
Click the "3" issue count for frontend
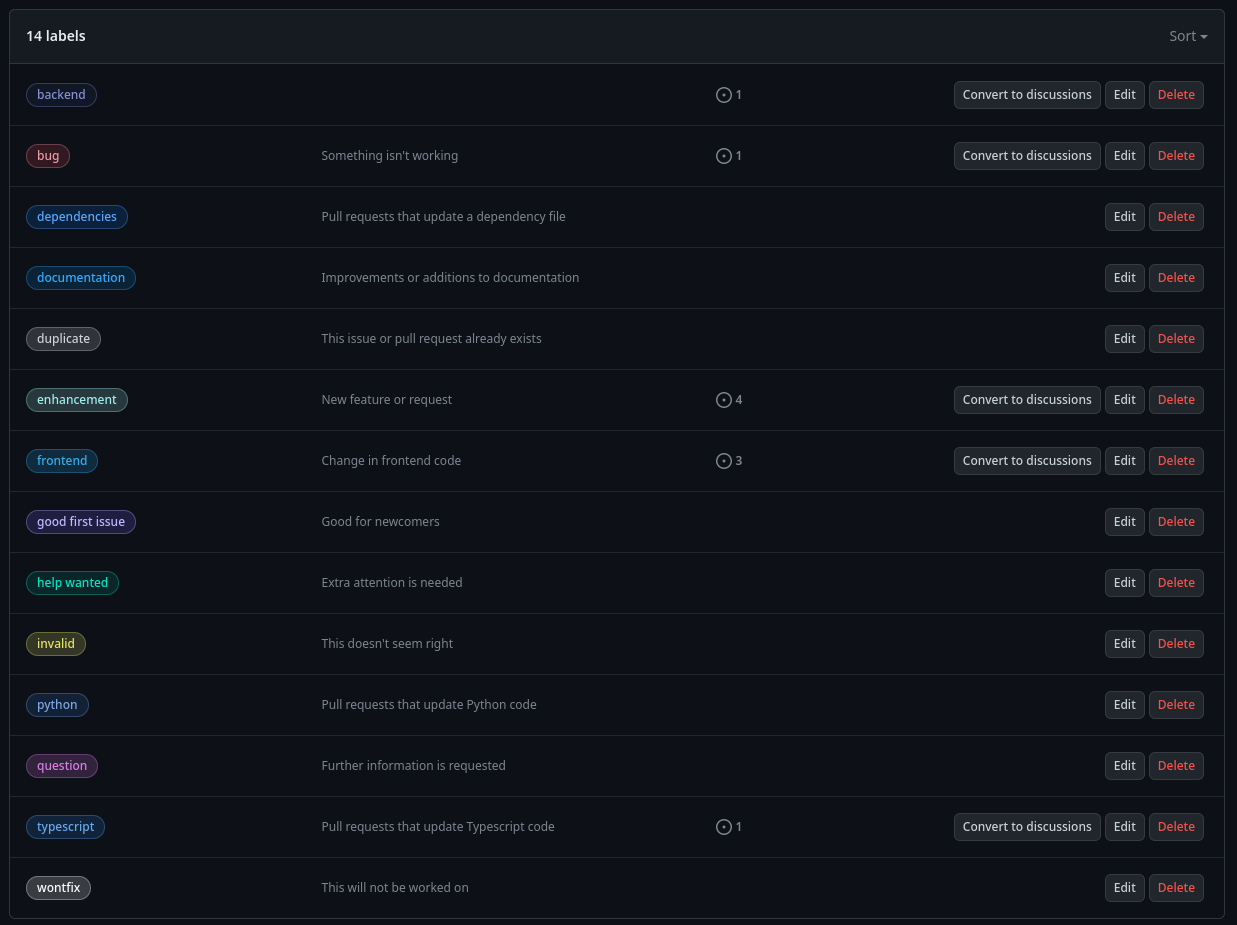pyautogui.click(x=739, y=460)
